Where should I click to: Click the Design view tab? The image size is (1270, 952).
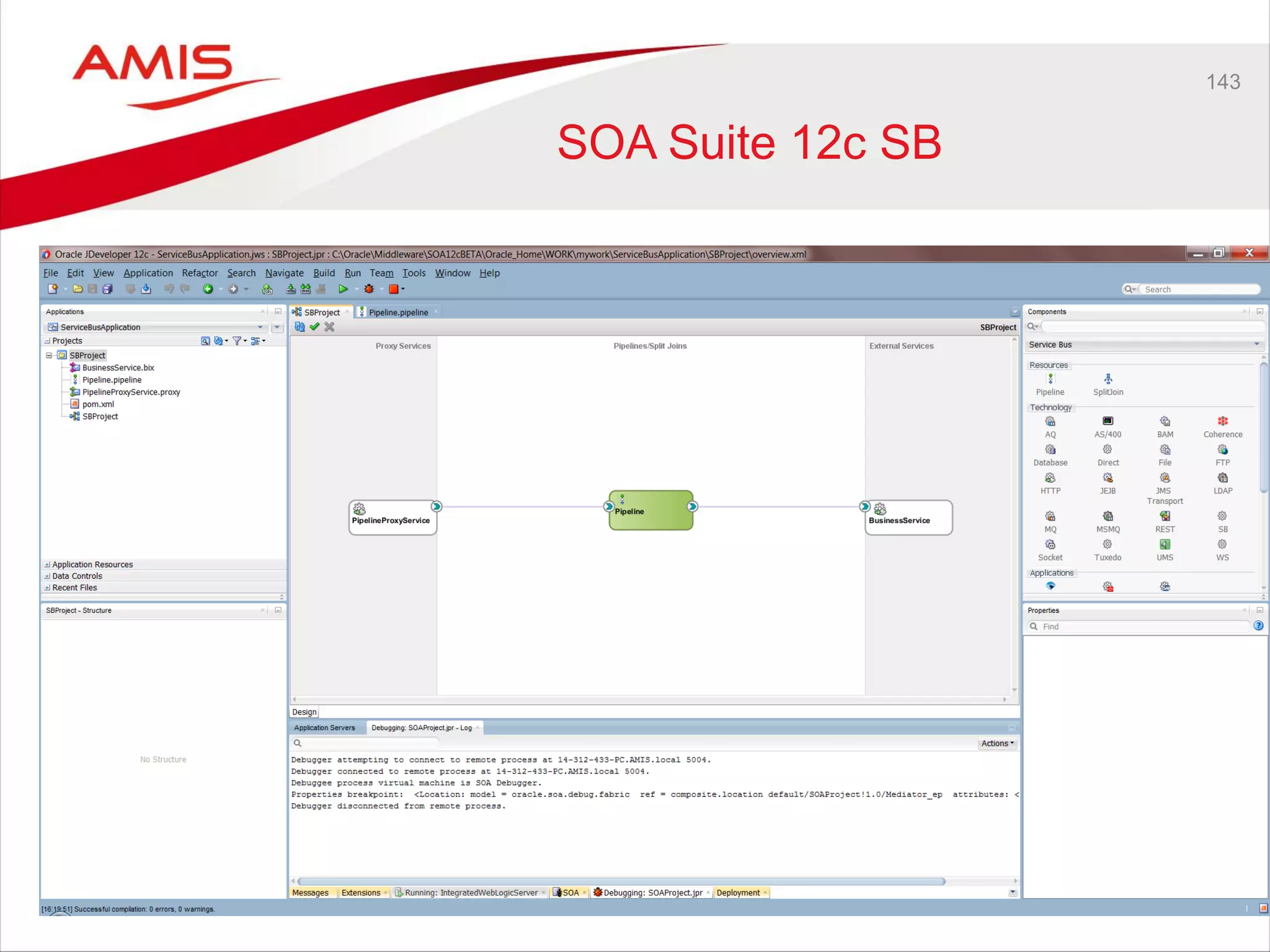[x=304, y=713]
